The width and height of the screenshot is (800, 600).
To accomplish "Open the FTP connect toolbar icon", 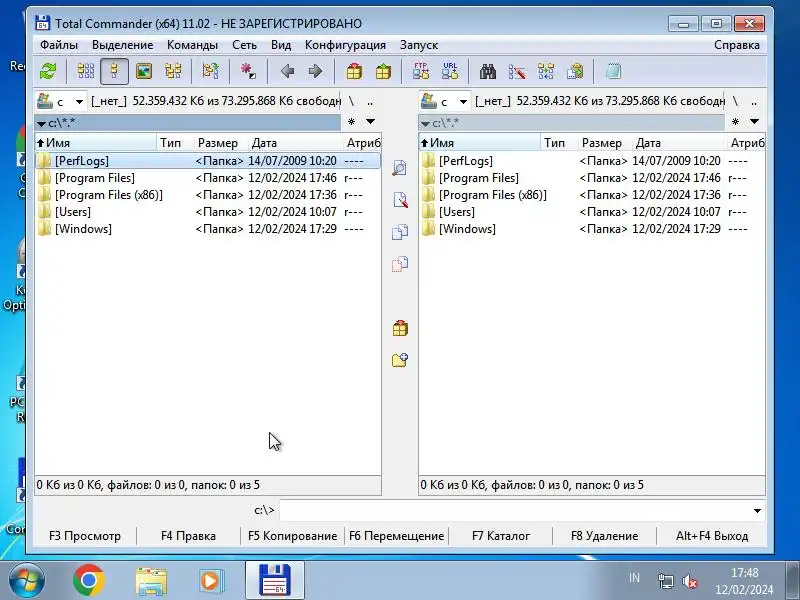I will click(x=421, y=71).
